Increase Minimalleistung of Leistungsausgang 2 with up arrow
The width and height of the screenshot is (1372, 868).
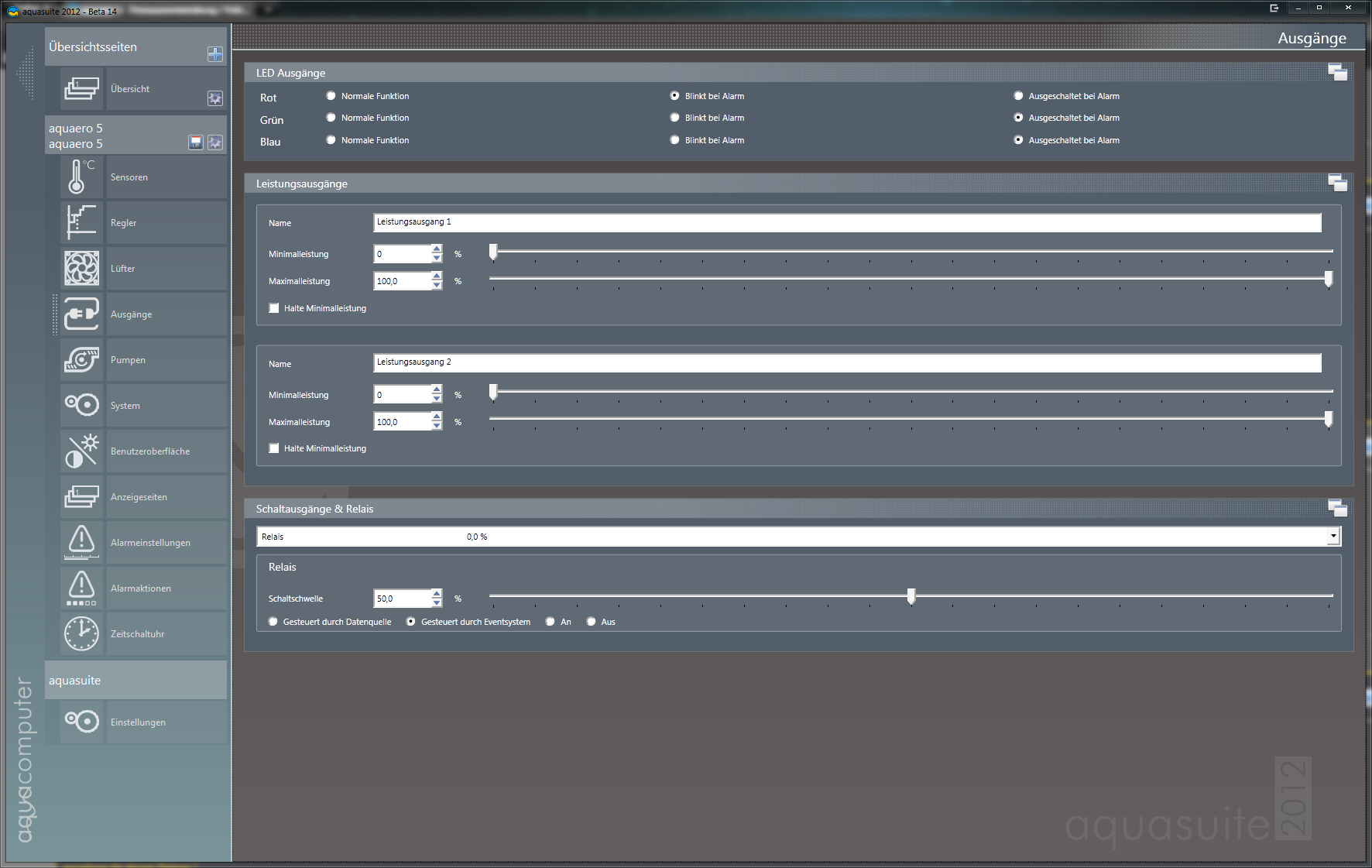click(x=437, y=390)
